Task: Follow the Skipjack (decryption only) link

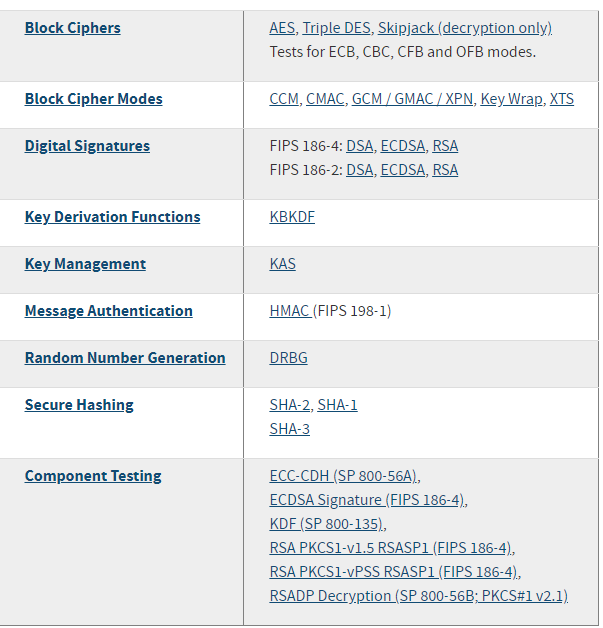Action: [464, 28]
